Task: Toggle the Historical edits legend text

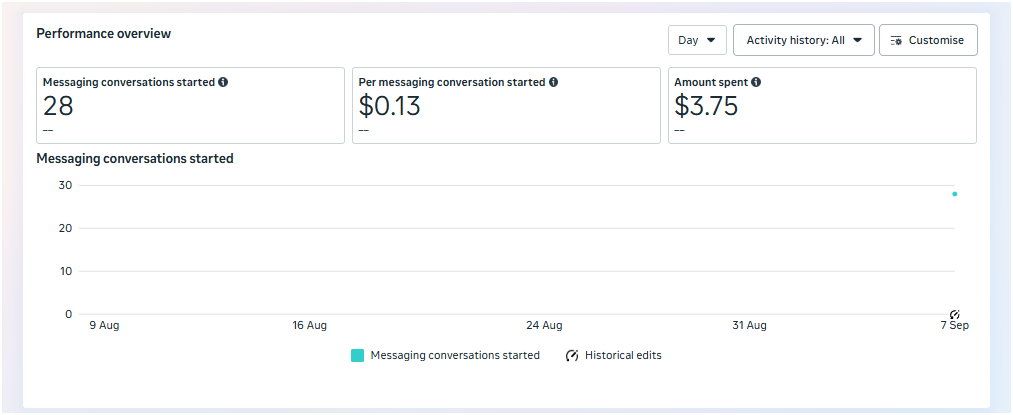Action: tap(623, 355)
